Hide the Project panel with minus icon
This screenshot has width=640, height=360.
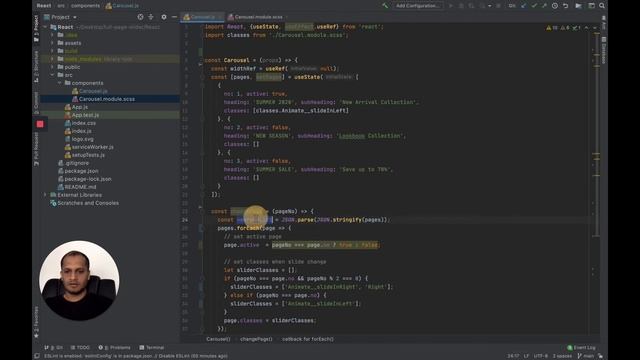tap(174, 17)
